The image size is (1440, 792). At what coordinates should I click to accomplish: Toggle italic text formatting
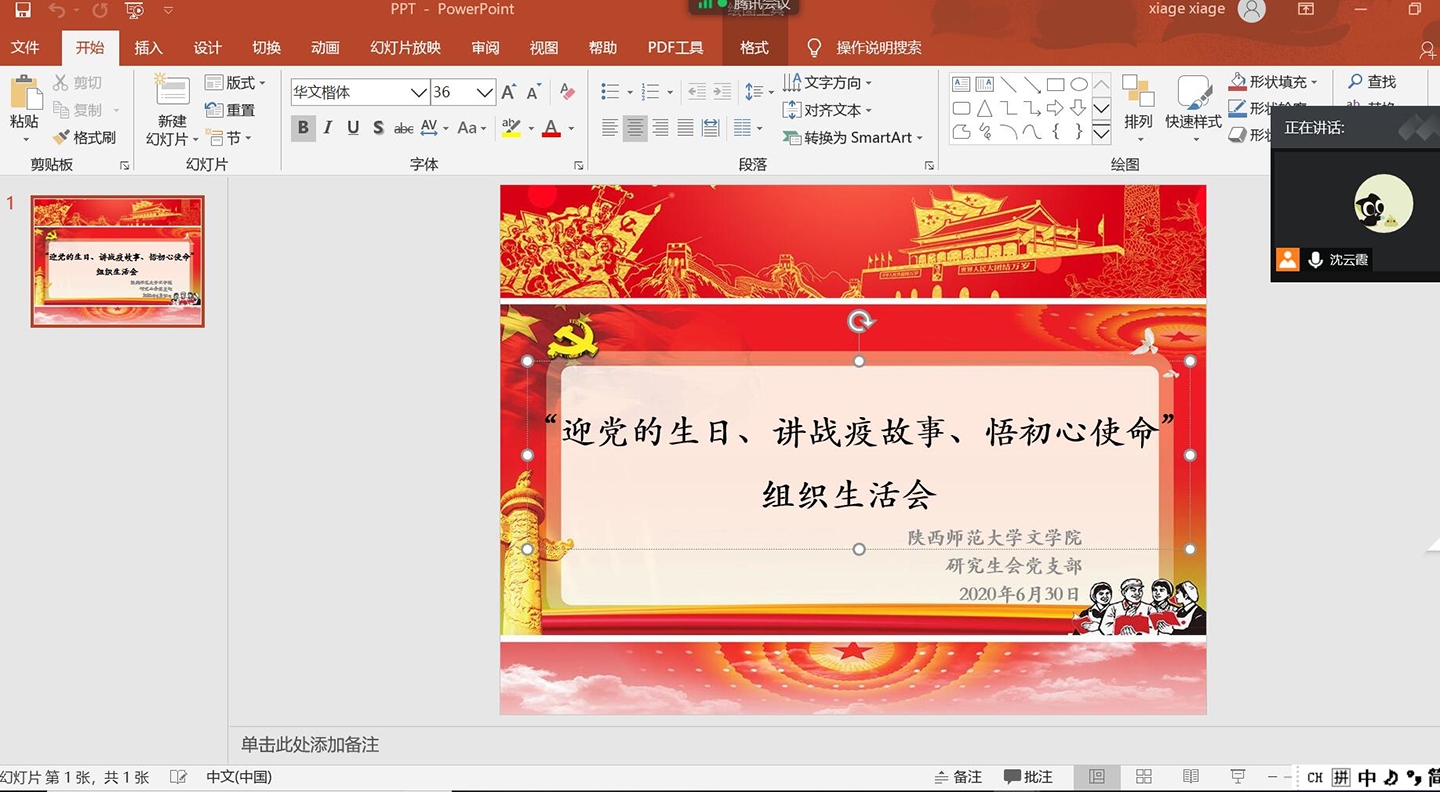(327, 128)
